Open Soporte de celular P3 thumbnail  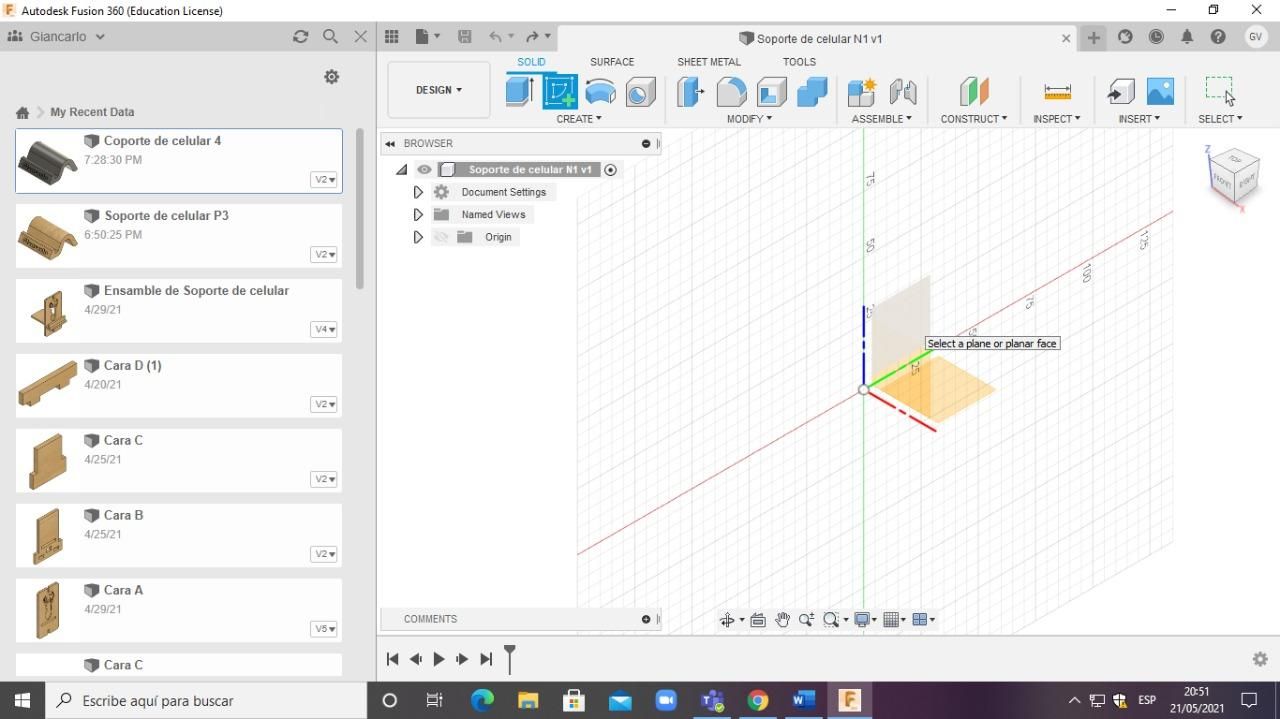click(x=47, y=236)
